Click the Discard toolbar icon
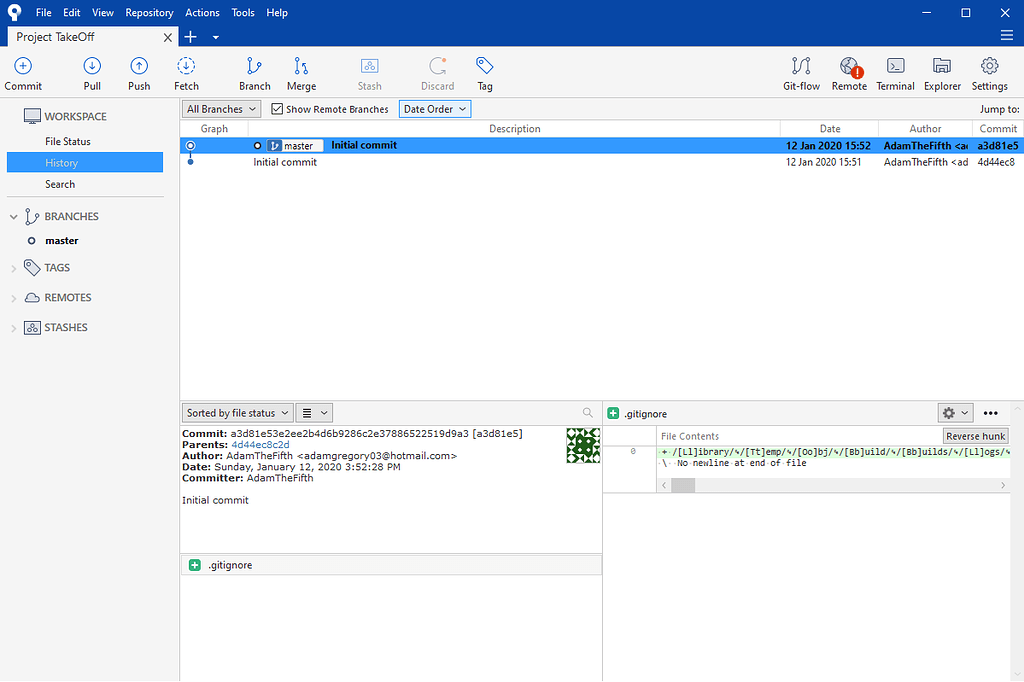The image size is (1024, 682). [438, 73]
